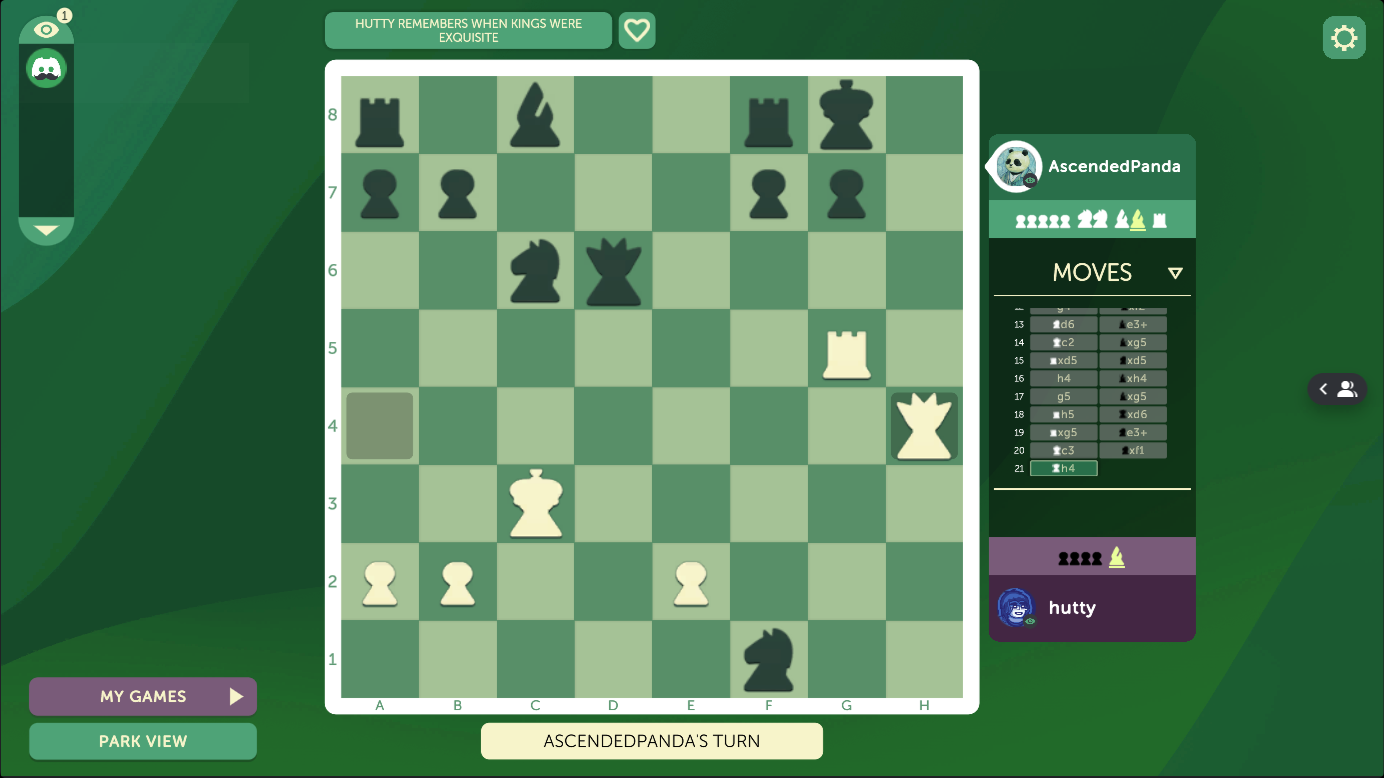Jump to move 20 black xf1
The width and height of the screenshot is (1384, 778).
pyautogui.click(x=1133, y=450)
